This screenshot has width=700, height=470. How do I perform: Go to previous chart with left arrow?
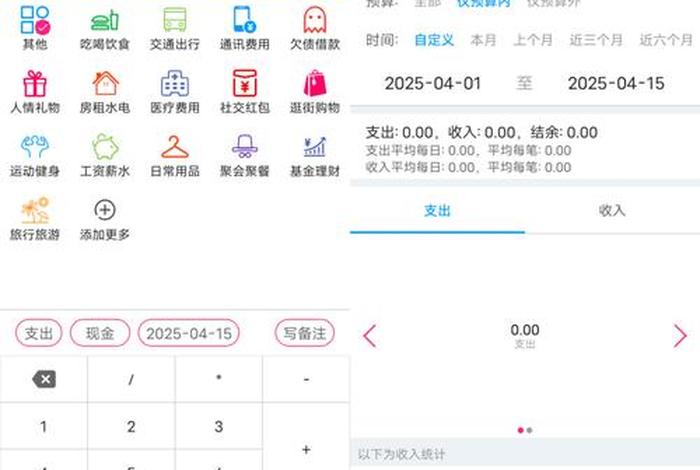pyautogui.click(x=370, y=336)
